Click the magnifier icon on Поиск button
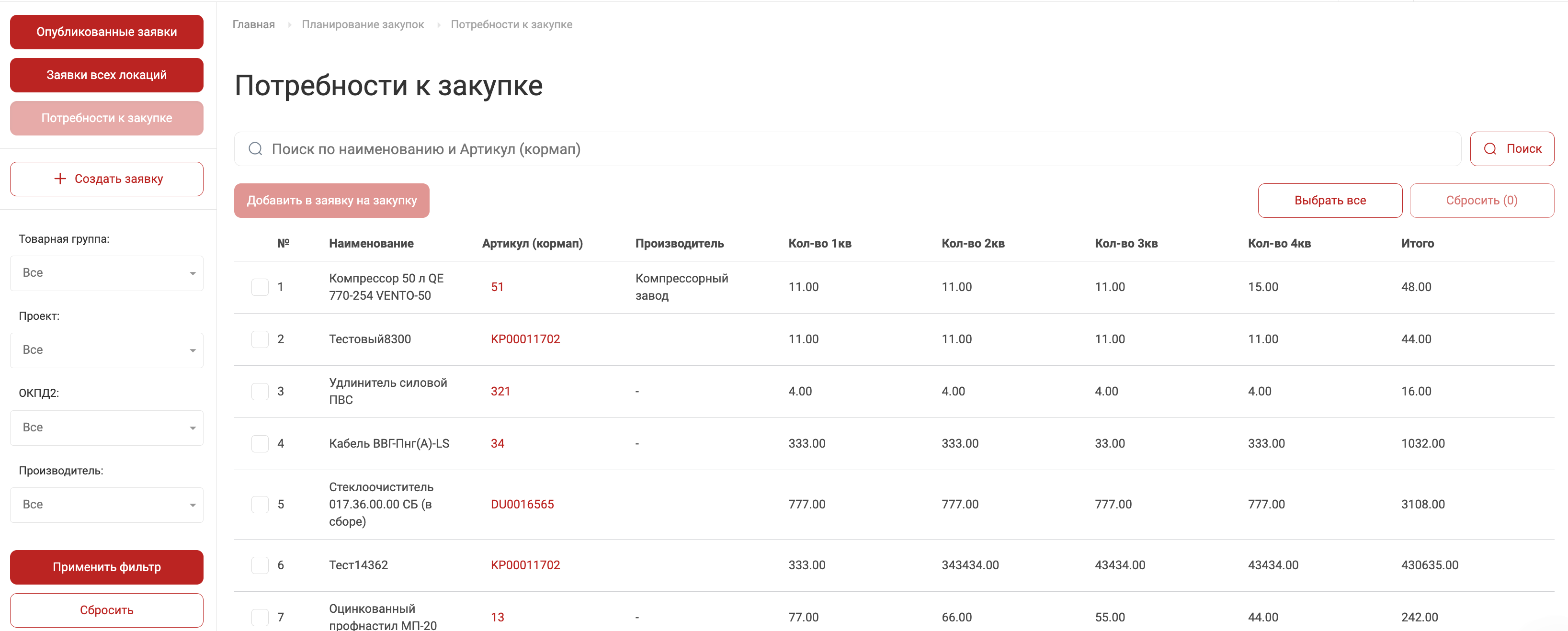This screenshot has width=1568, height=631. point(1489,149)
